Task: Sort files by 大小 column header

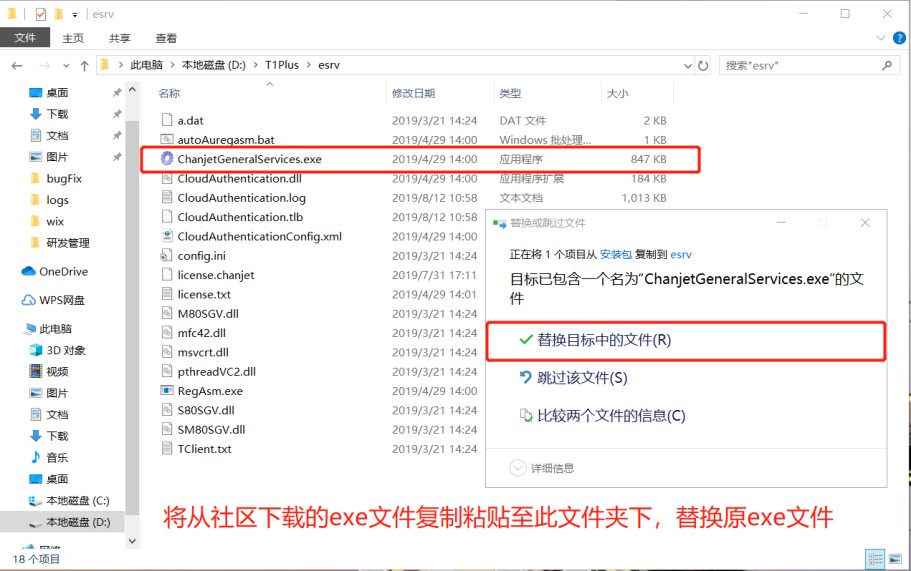Action: tap(618, 93)
